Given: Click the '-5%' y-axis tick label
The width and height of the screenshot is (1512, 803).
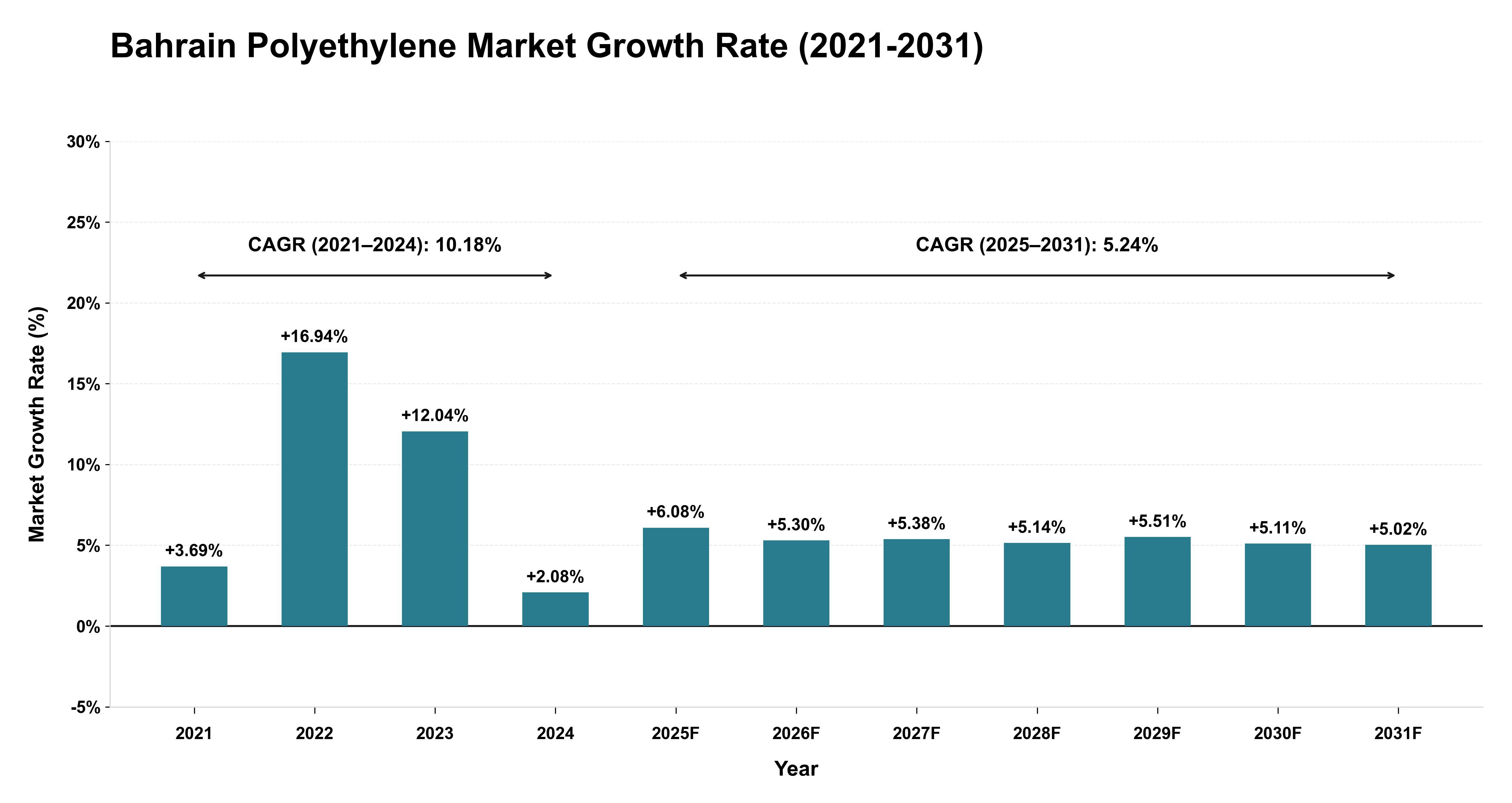Looking at the screenshot, I should click(86, 708).
